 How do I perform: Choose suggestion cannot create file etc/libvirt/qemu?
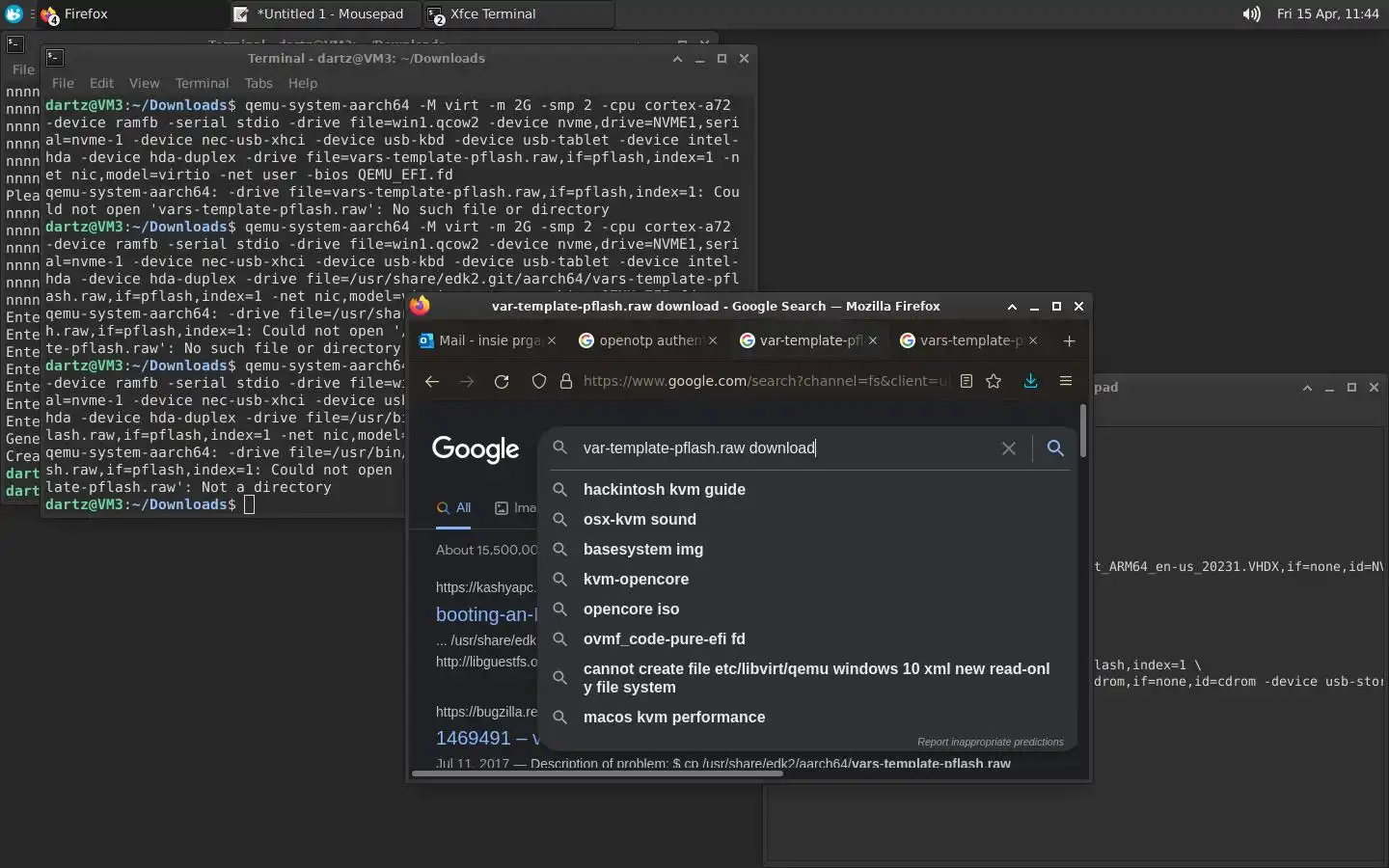point(807,678)
